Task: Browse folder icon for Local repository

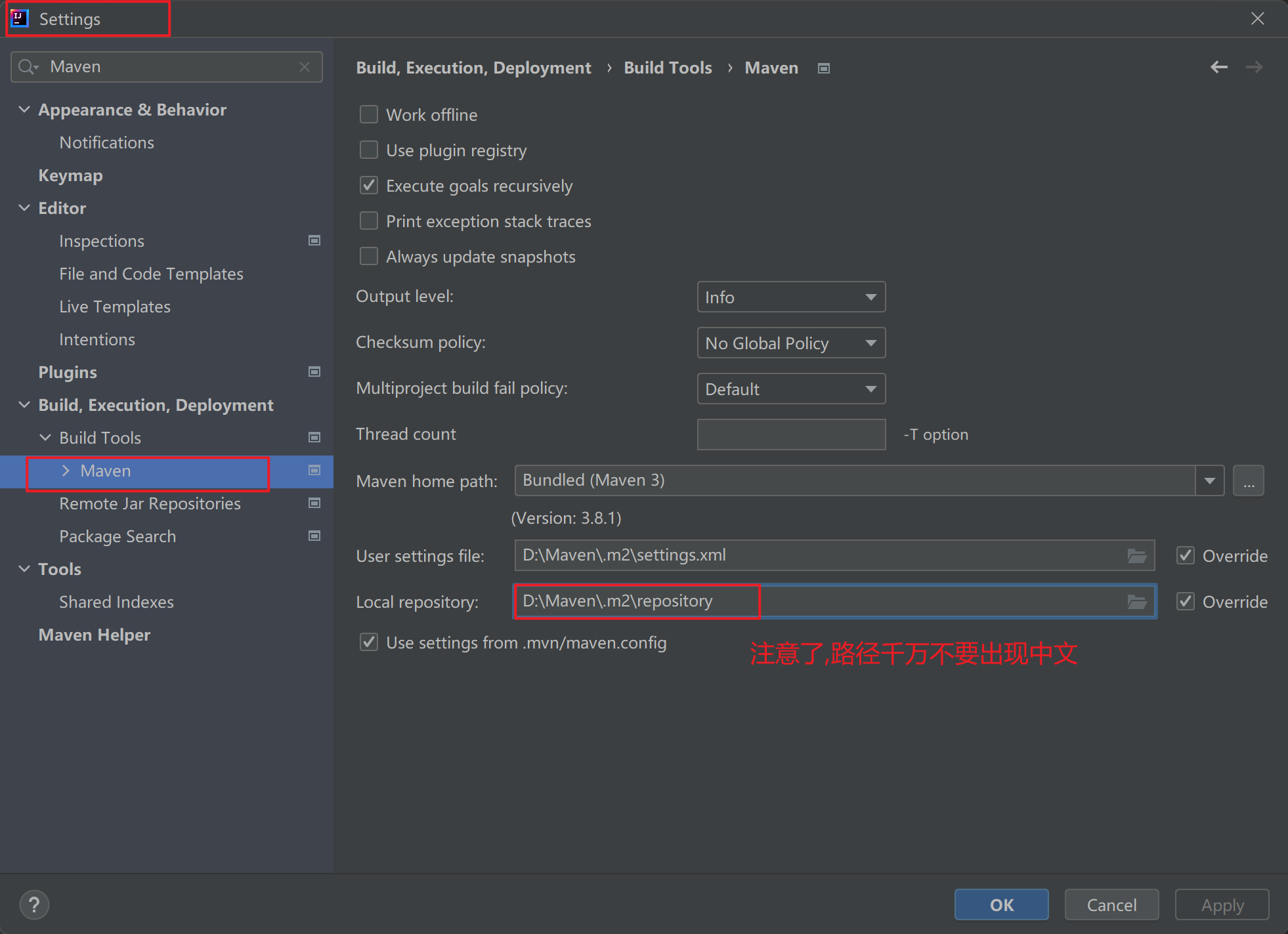Action: click(x=1137, y=602)
